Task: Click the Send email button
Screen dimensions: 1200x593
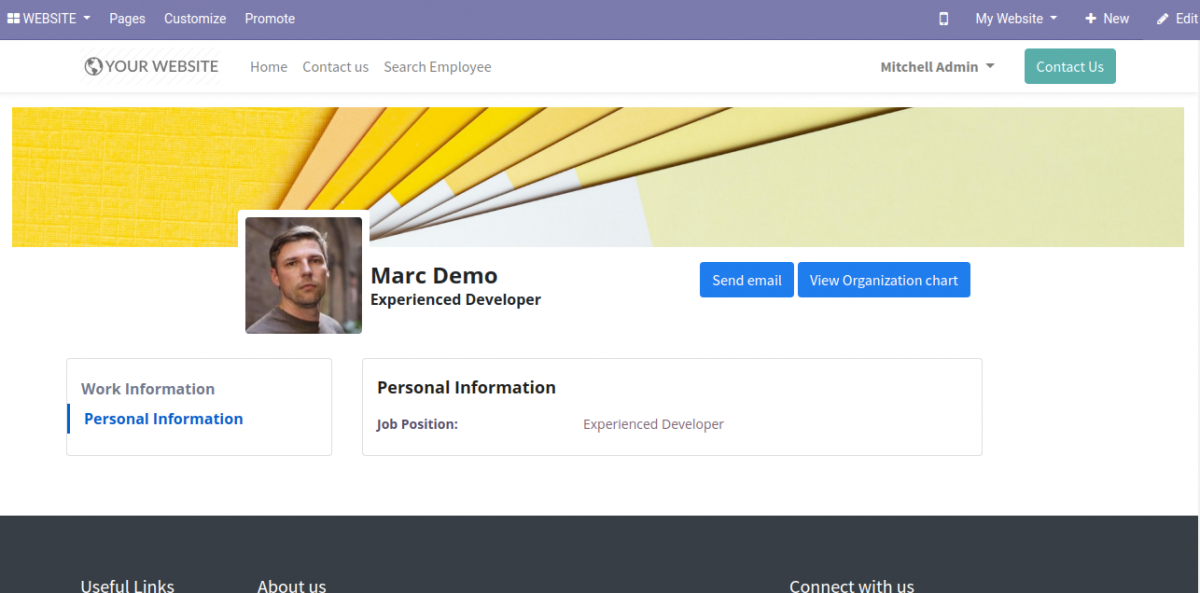Action: tap(746, 279)
